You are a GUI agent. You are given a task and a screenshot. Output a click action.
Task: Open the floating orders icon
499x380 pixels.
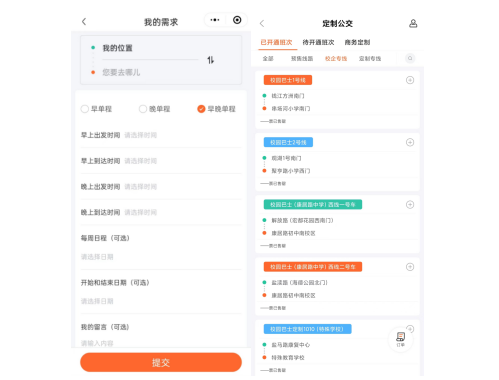pos(401,339)
